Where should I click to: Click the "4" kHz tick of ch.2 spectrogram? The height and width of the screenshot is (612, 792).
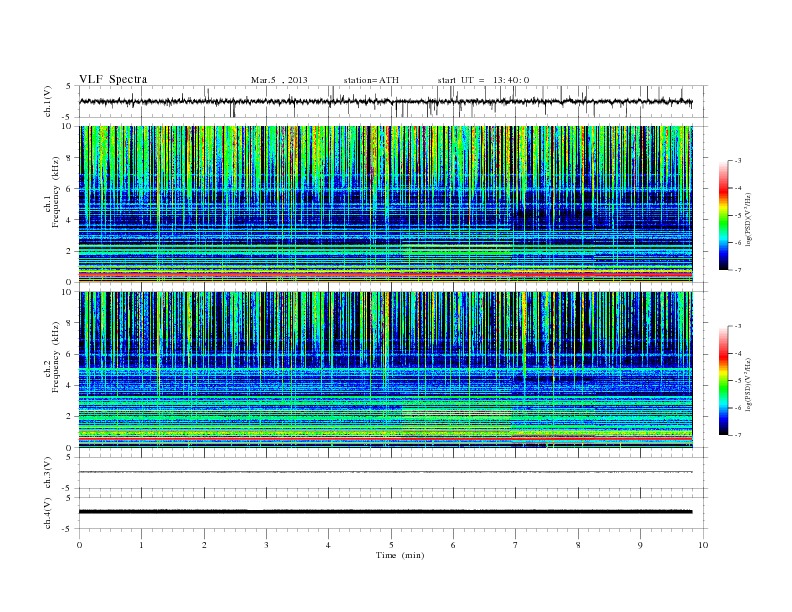(70, 385)
